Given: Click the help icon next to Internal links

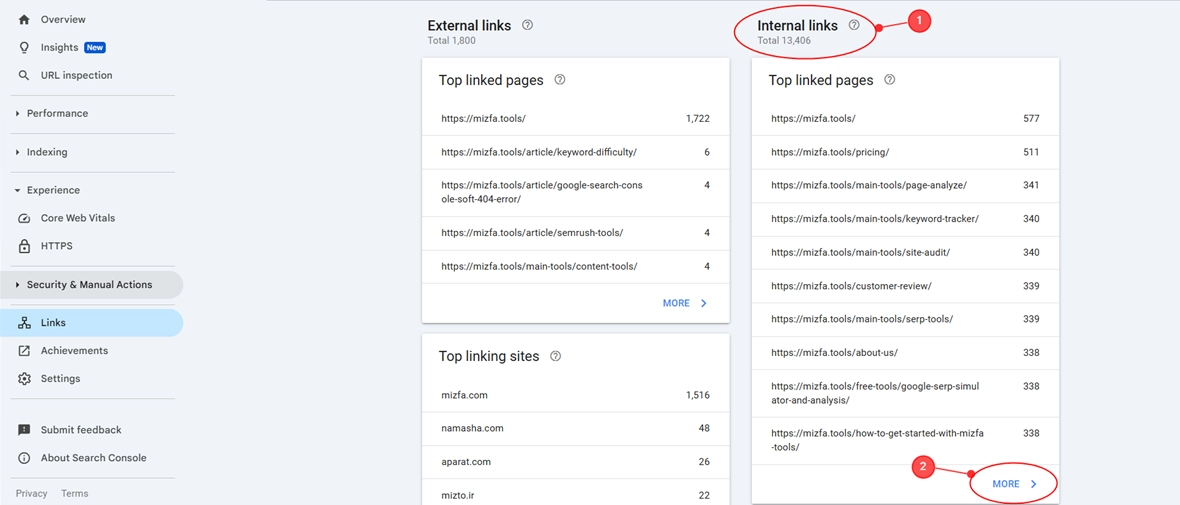Looking at the screenshot, I should pos(854,25).
